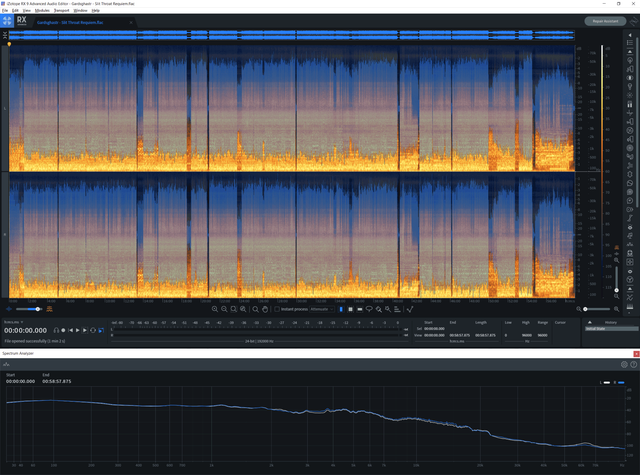Click the waveform view icon left of opacity slider
This screenshot has height=475, width=640.
[x=9, y=309]
